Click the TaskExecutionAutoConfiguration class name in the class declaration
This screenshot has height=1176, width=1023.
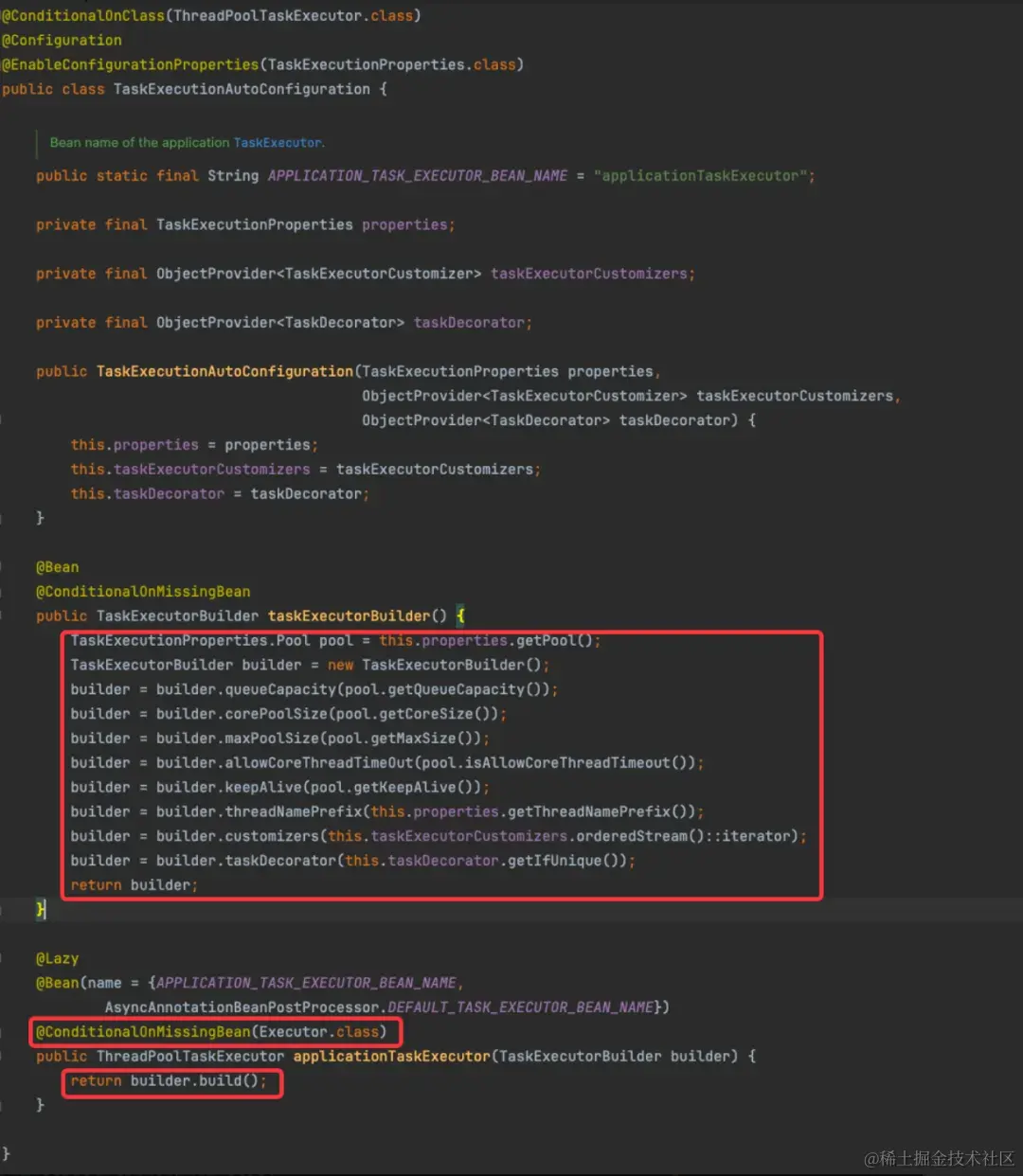[x=242, y=89]
